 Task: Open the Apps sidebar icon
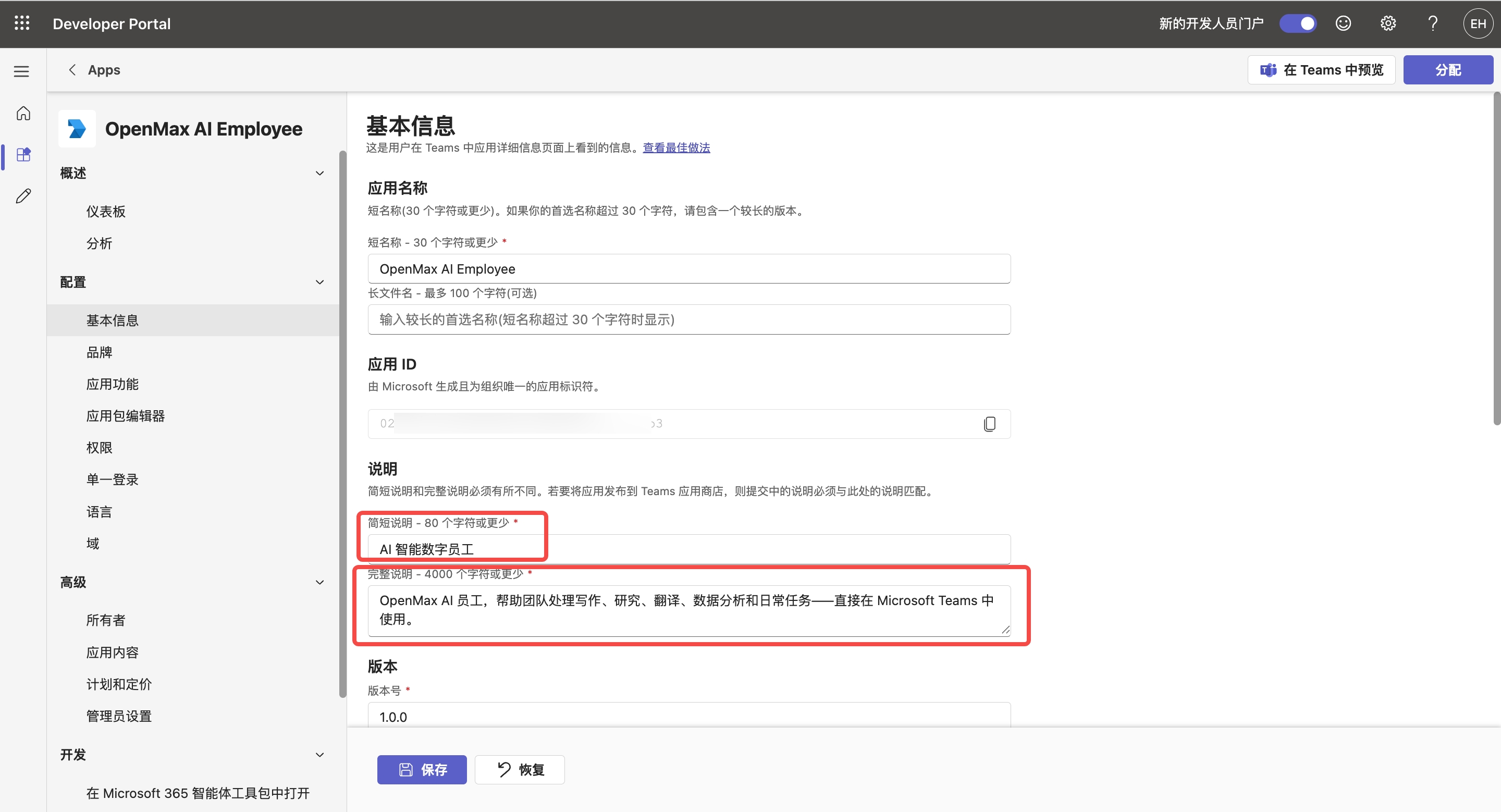(23, 154)
